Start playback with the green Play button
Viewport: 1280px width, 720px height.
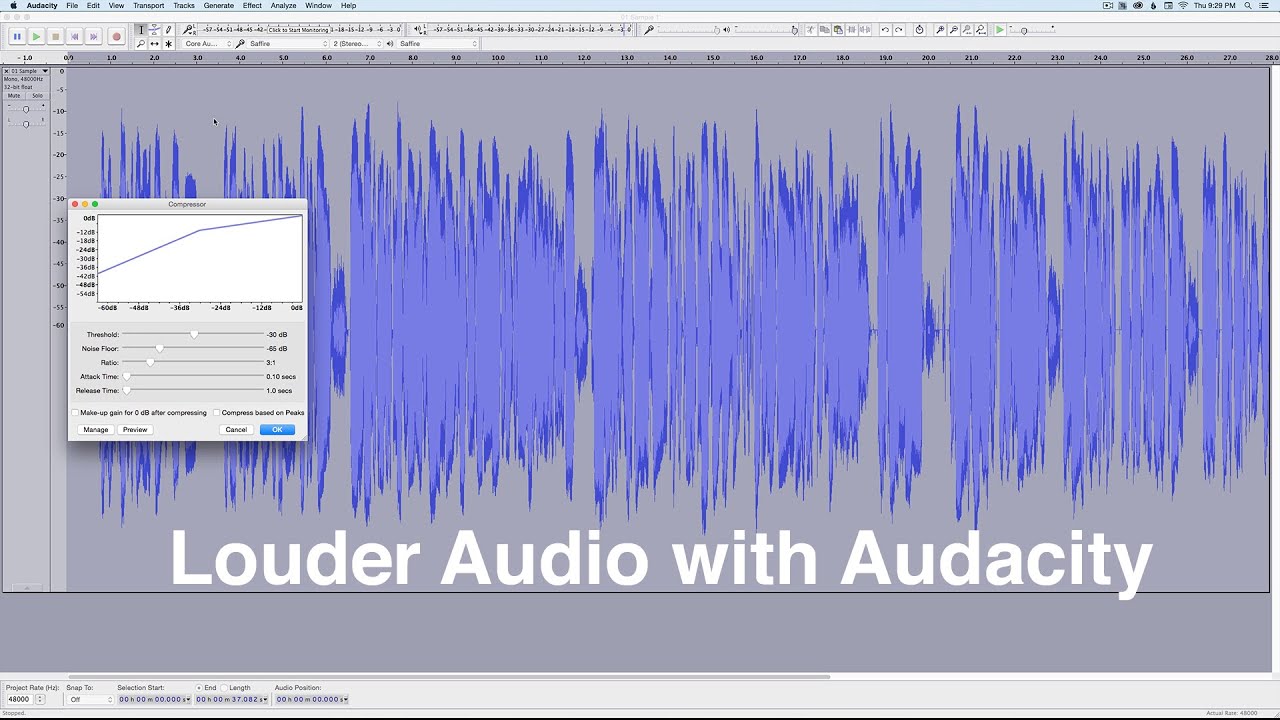pyautogui.click(x=36, y=36)
